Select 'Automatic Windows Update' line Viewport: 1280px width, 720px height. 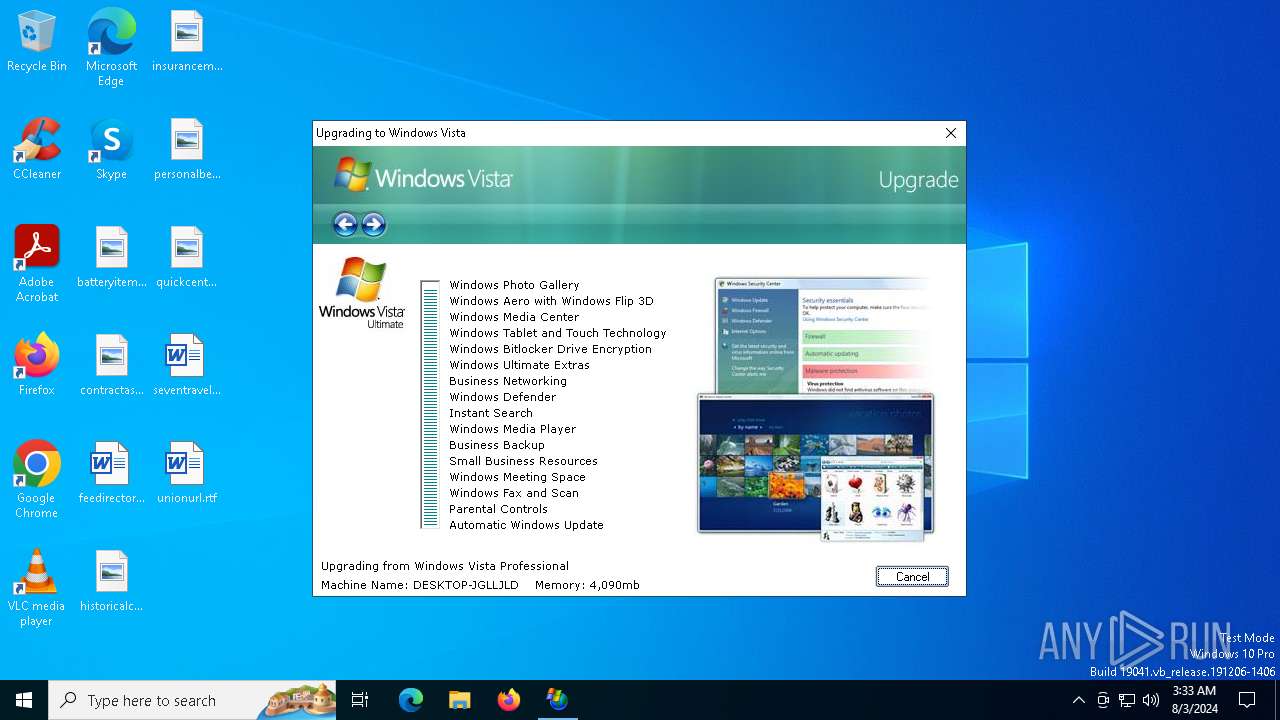point(526,525)
